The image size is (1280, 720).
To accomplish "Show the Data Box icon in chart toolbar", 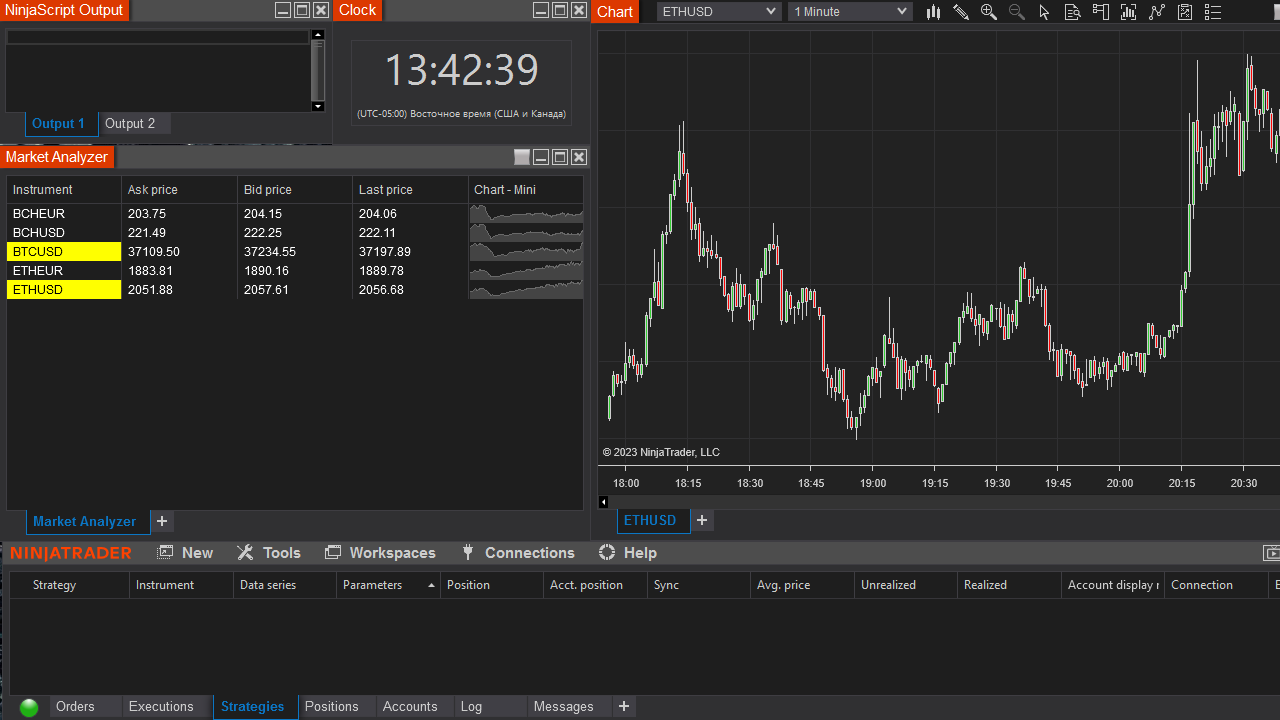I will [x=1073, y=12].
